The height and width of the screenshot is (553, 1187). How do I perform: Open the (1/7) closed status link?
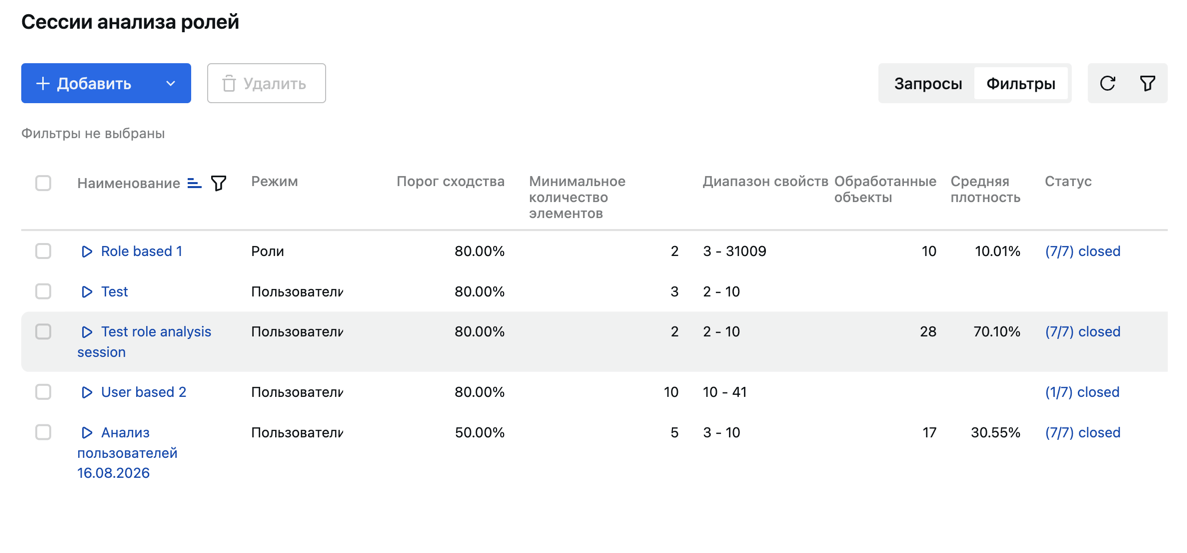click(x=1082, y=392)
